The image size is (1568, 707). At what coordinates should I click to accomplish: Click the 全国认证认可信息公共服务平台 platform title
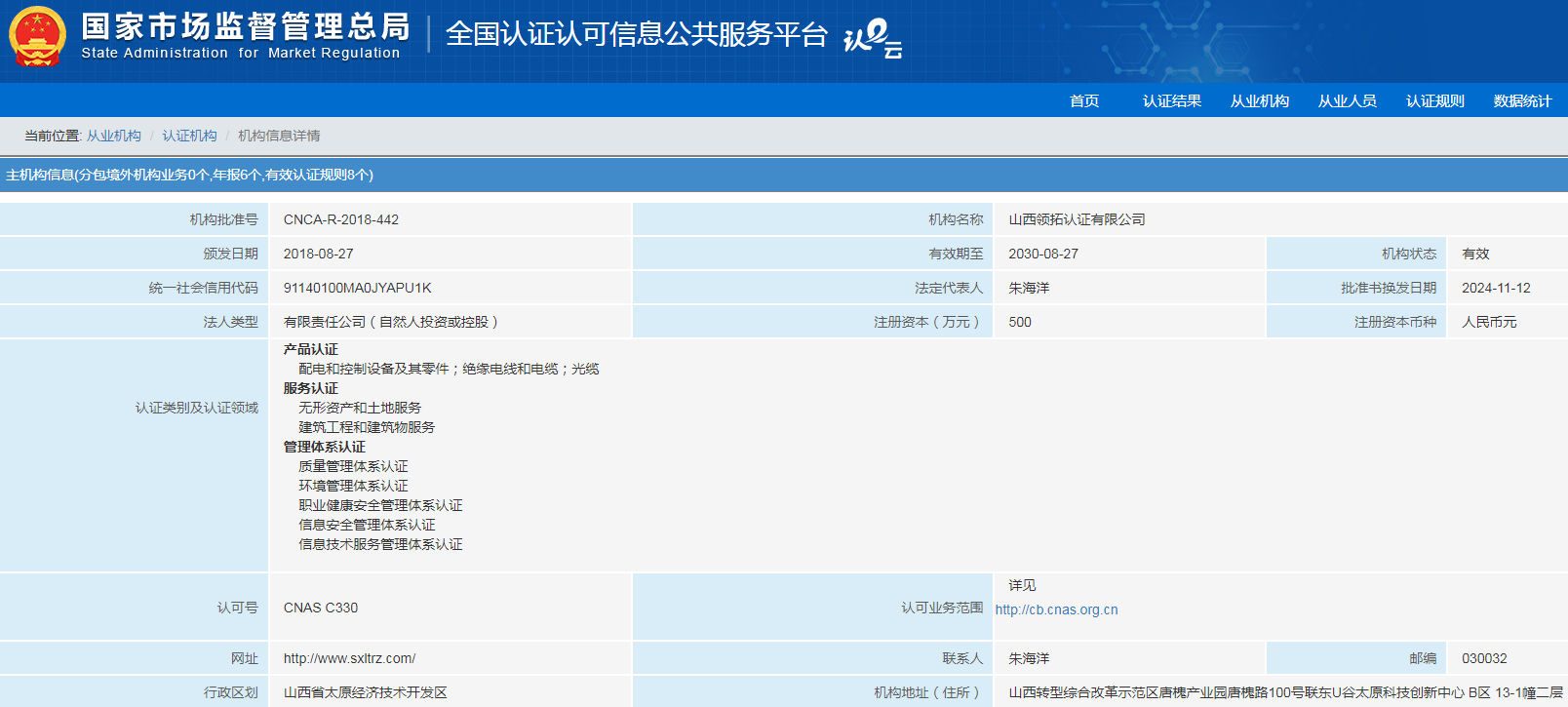click(x=636, y=34)
